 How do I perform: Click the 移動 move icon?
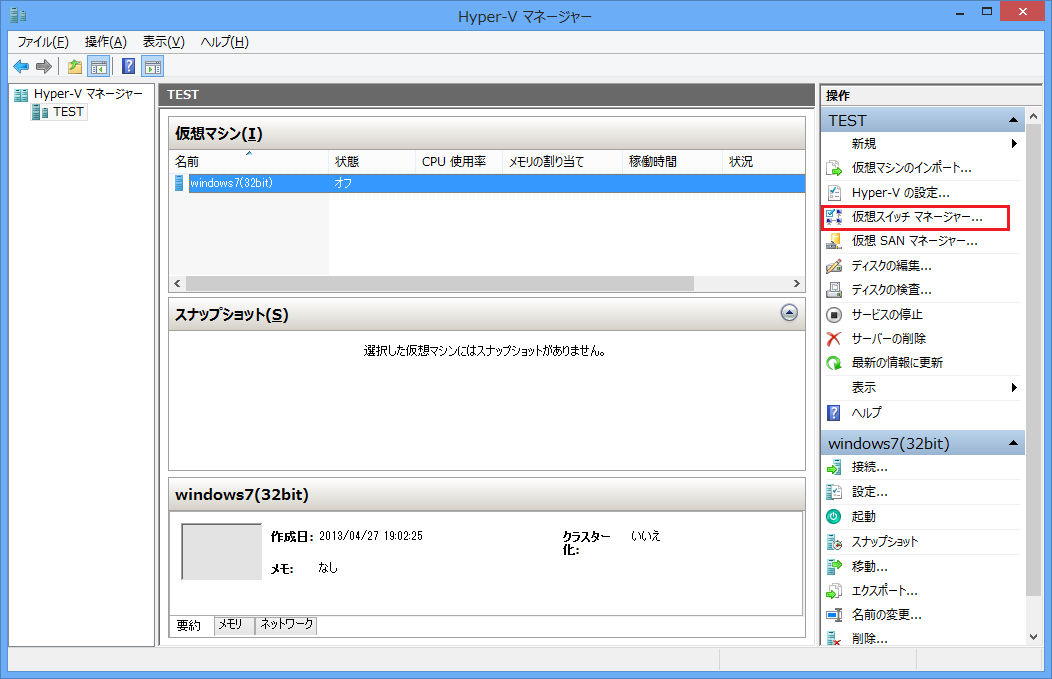834,566
